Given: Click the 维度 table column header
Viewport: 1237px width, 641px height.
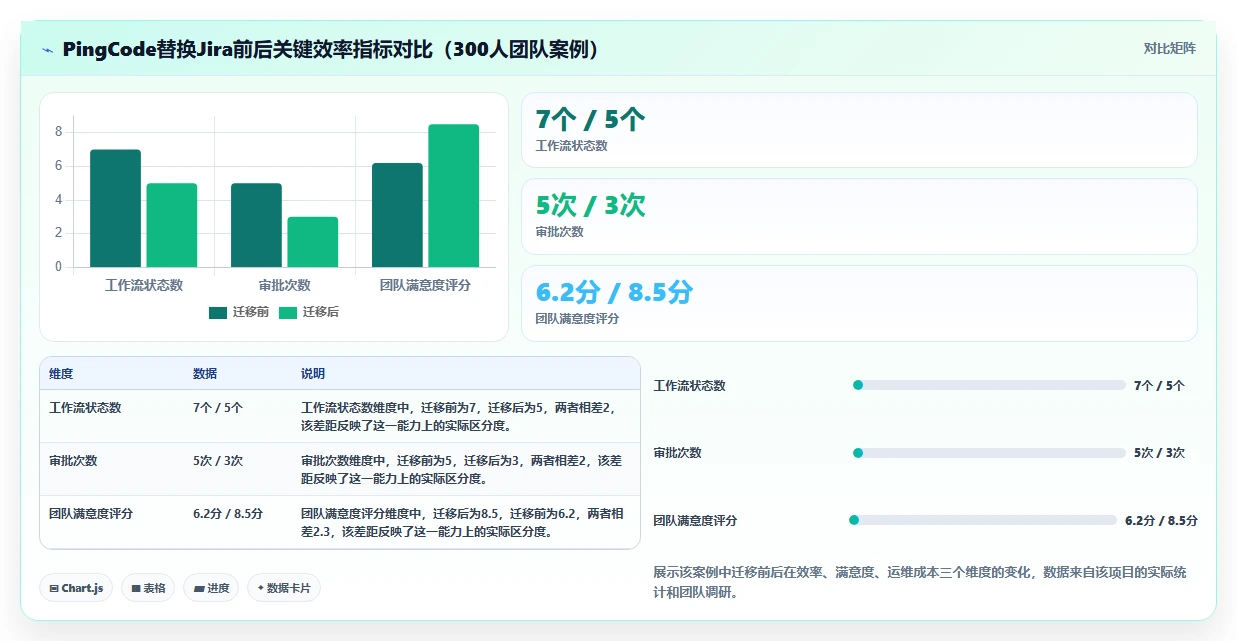Looking at the screenshot, I should (61, 374).
